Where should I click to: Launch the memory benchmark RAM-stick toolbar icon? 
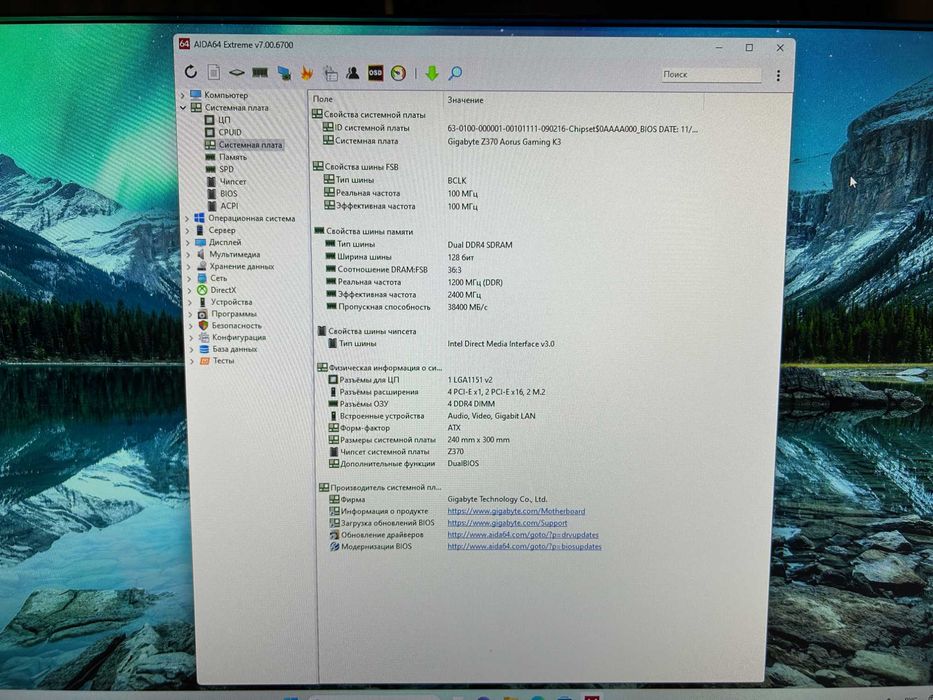pos(260,73)
